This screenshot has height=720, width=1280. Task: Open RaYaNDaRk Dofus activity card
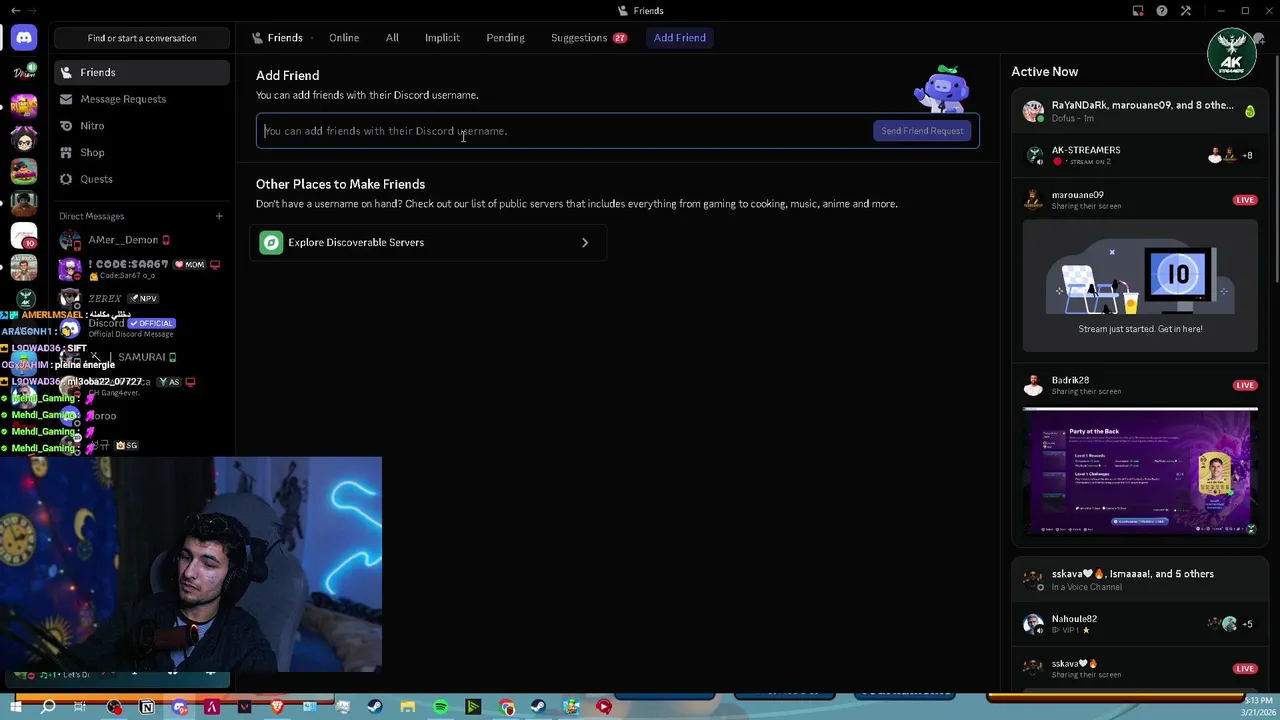tap(1140, 111)
